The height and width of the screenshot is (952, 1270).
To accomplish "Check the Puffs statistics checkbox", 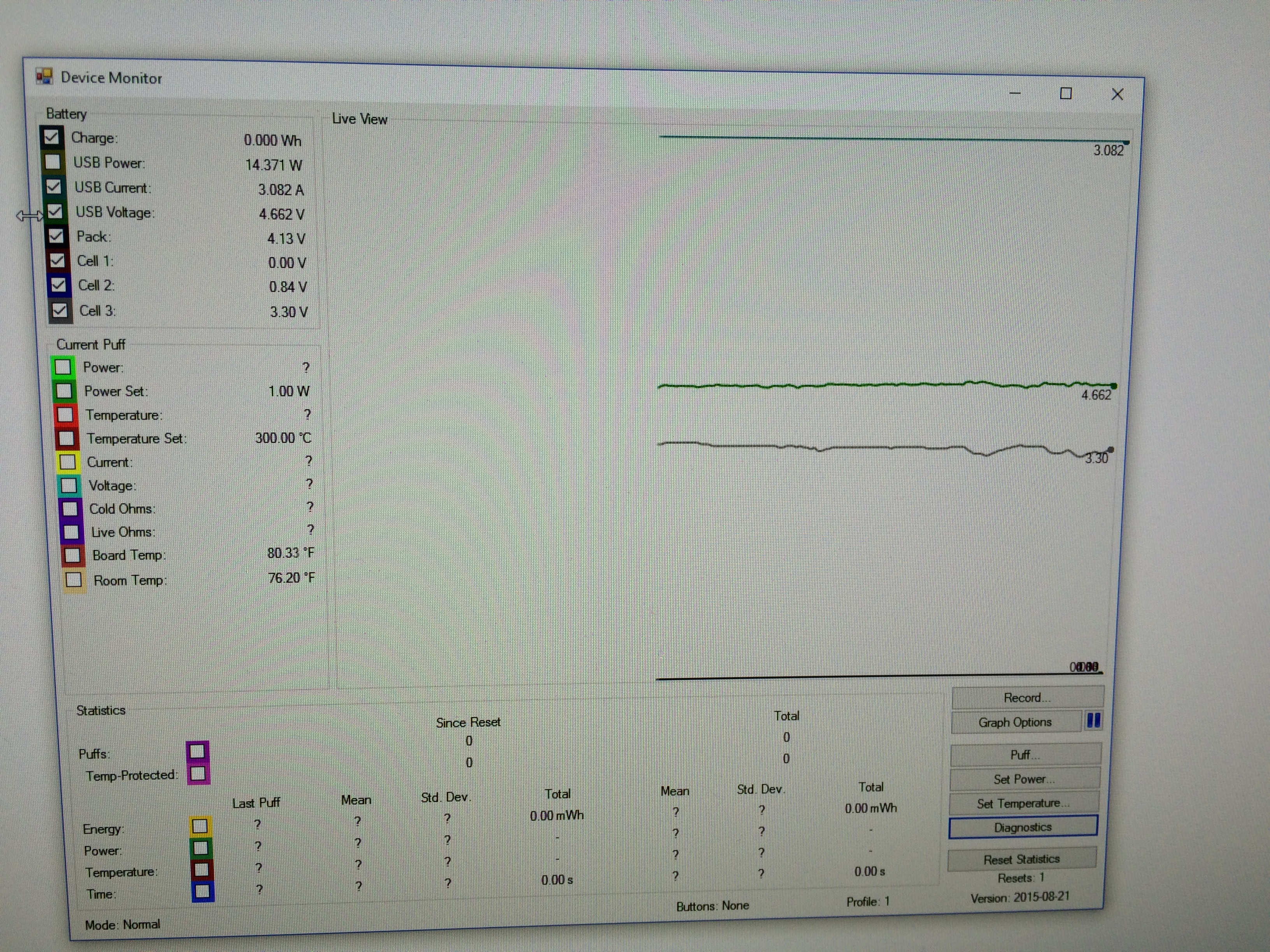I will [198, 751].
